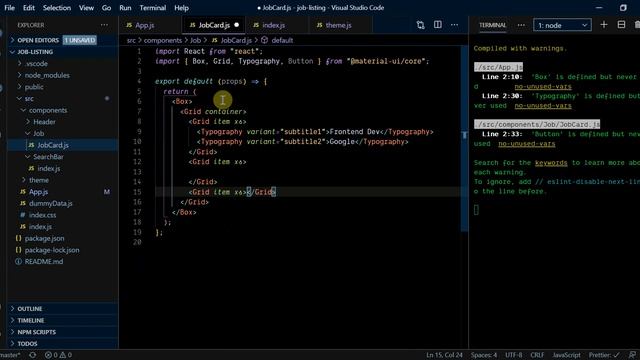Open README.md file

(x=44, y=262)
